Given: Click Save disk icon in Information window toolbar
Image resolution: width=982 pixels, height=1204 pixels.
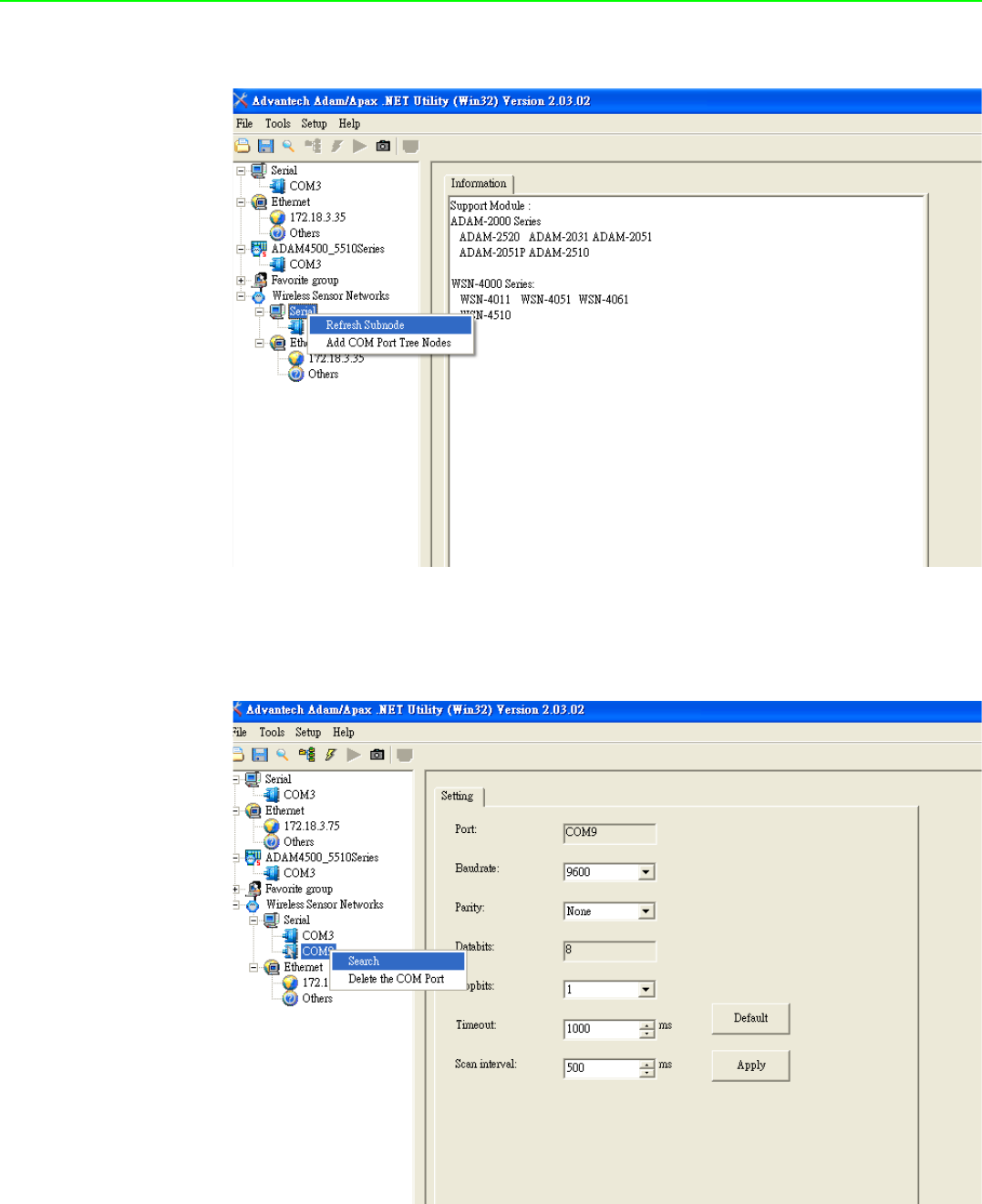Looking at the screenshot, I should [x=265, y=146].
